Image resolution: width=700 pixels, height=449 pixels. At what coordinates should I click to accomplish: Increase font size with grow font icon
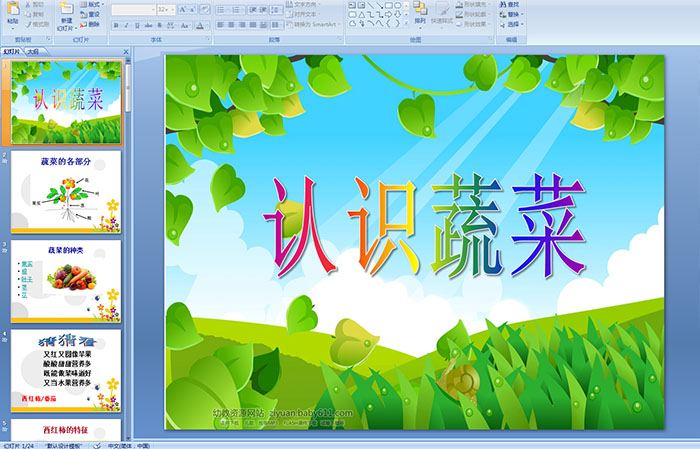(x=183, y=9)
